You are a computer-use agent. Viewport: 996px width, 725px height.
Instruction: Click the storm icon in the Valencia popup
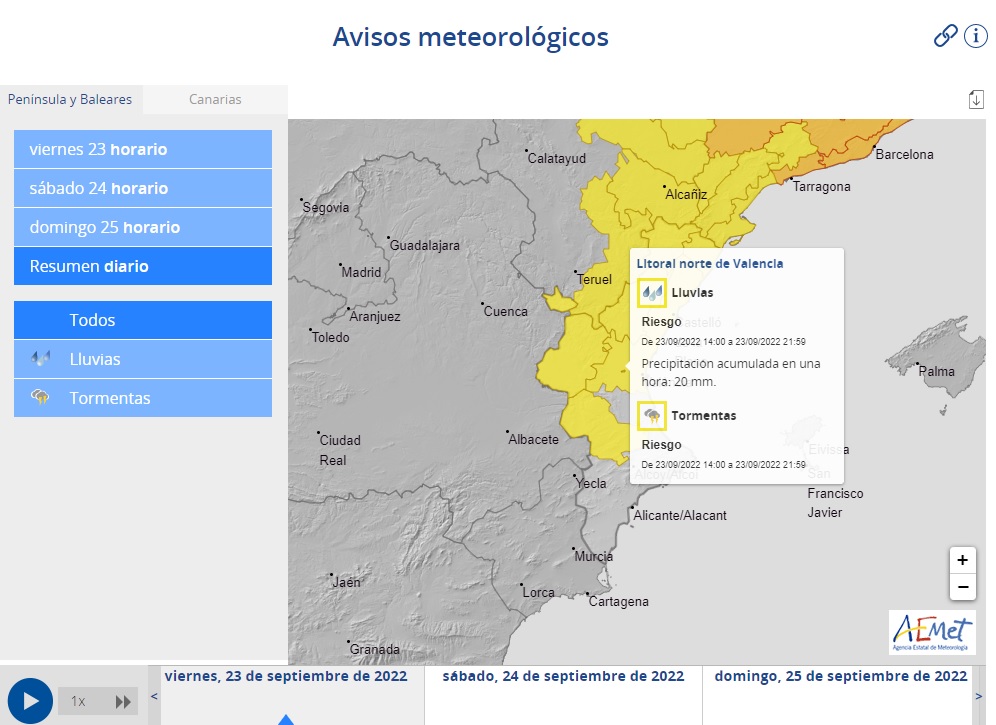(x=652, y=415)
